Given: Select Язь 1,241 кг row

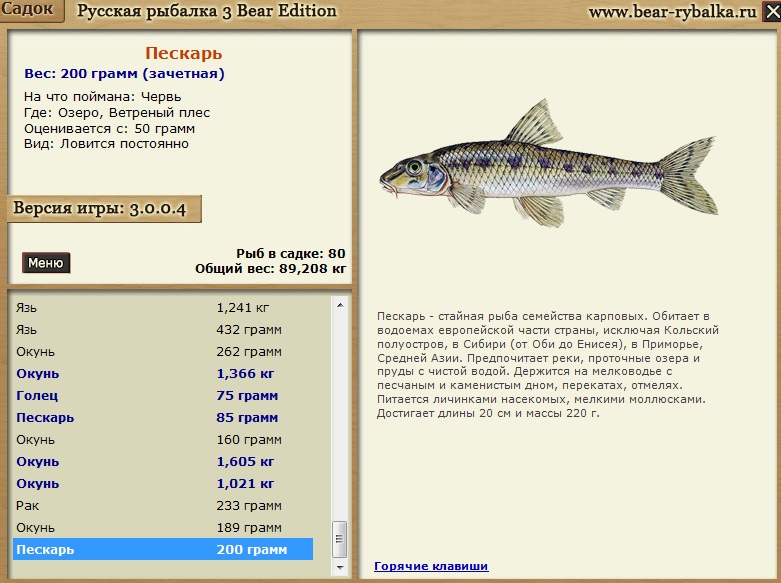Looking at the screenshot, I should (x=163, y=308).
